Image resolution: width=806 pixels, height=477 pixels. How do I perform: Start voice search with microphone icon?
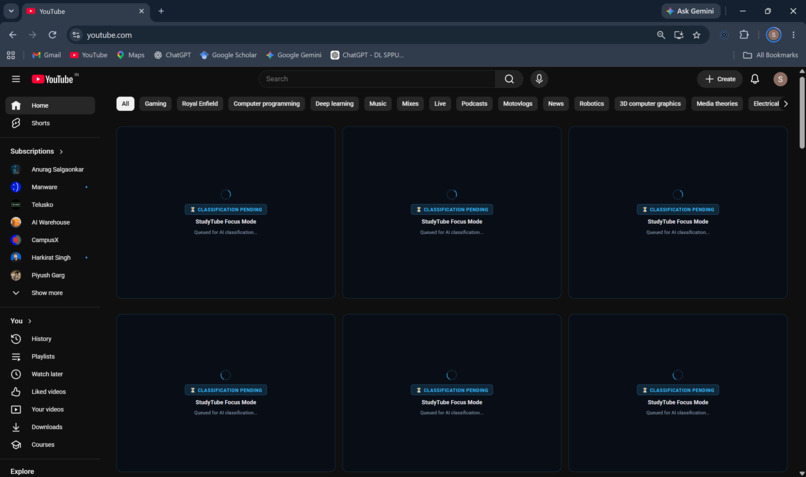(x=539, y=79)
